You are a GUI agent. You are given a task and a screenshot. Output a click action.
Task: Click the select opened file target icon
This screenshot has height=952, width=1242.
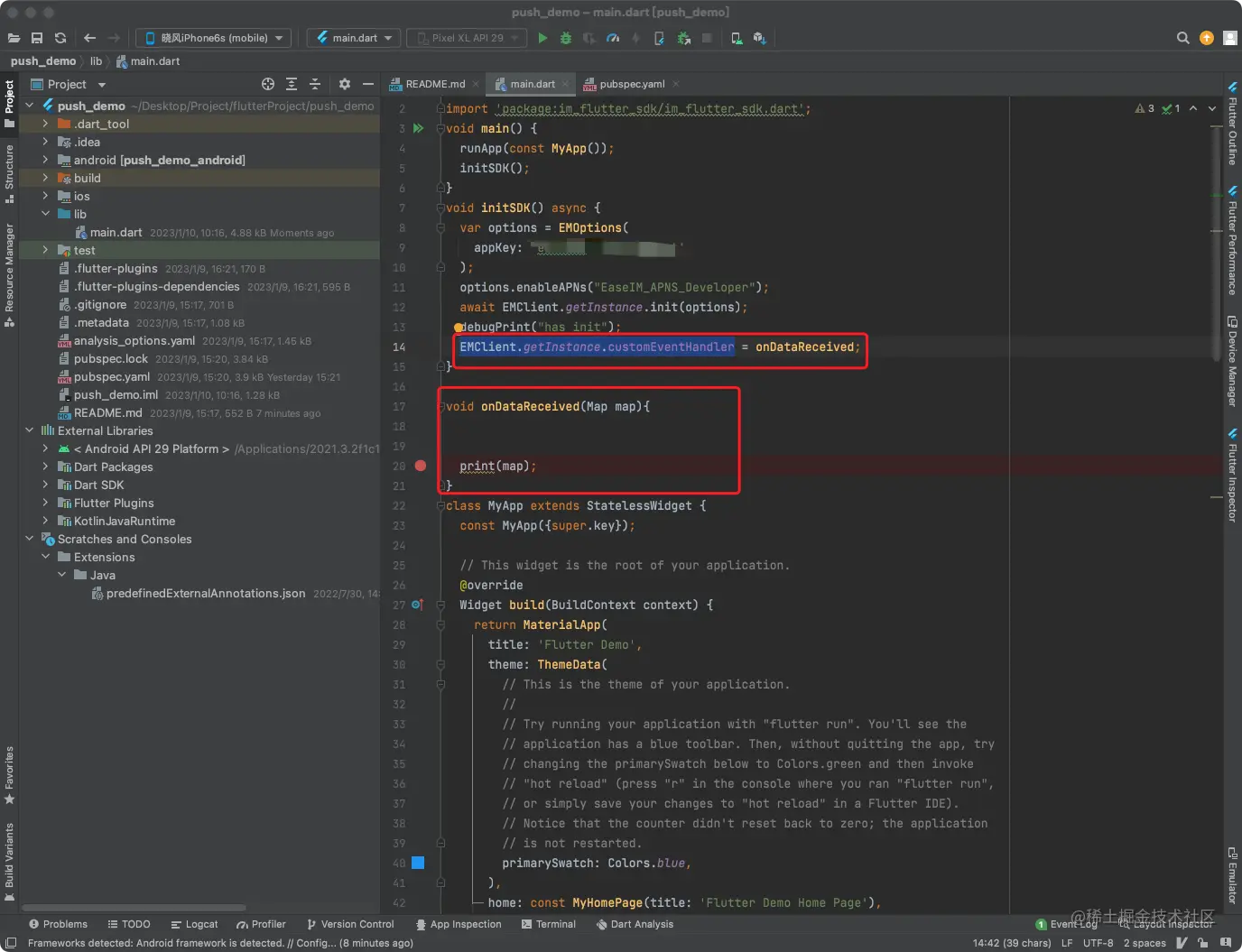[268, 84]
